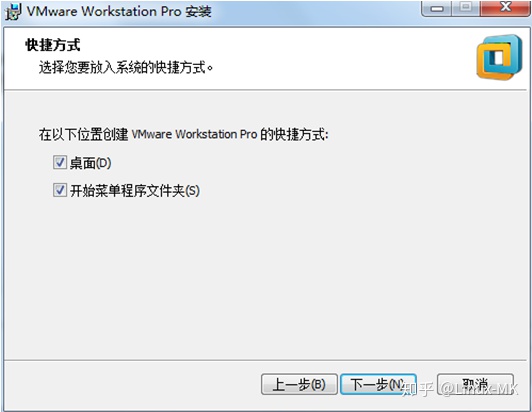Viewport: 532px width, 412px height.
Task: Click the white header banner background
Action: tap(305, 58)
